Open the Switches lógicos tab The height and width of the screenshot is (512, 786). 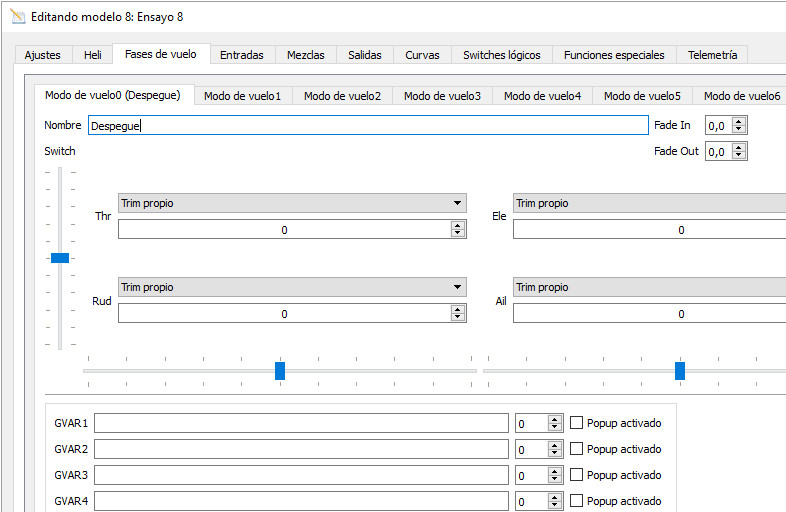[501, 55]
